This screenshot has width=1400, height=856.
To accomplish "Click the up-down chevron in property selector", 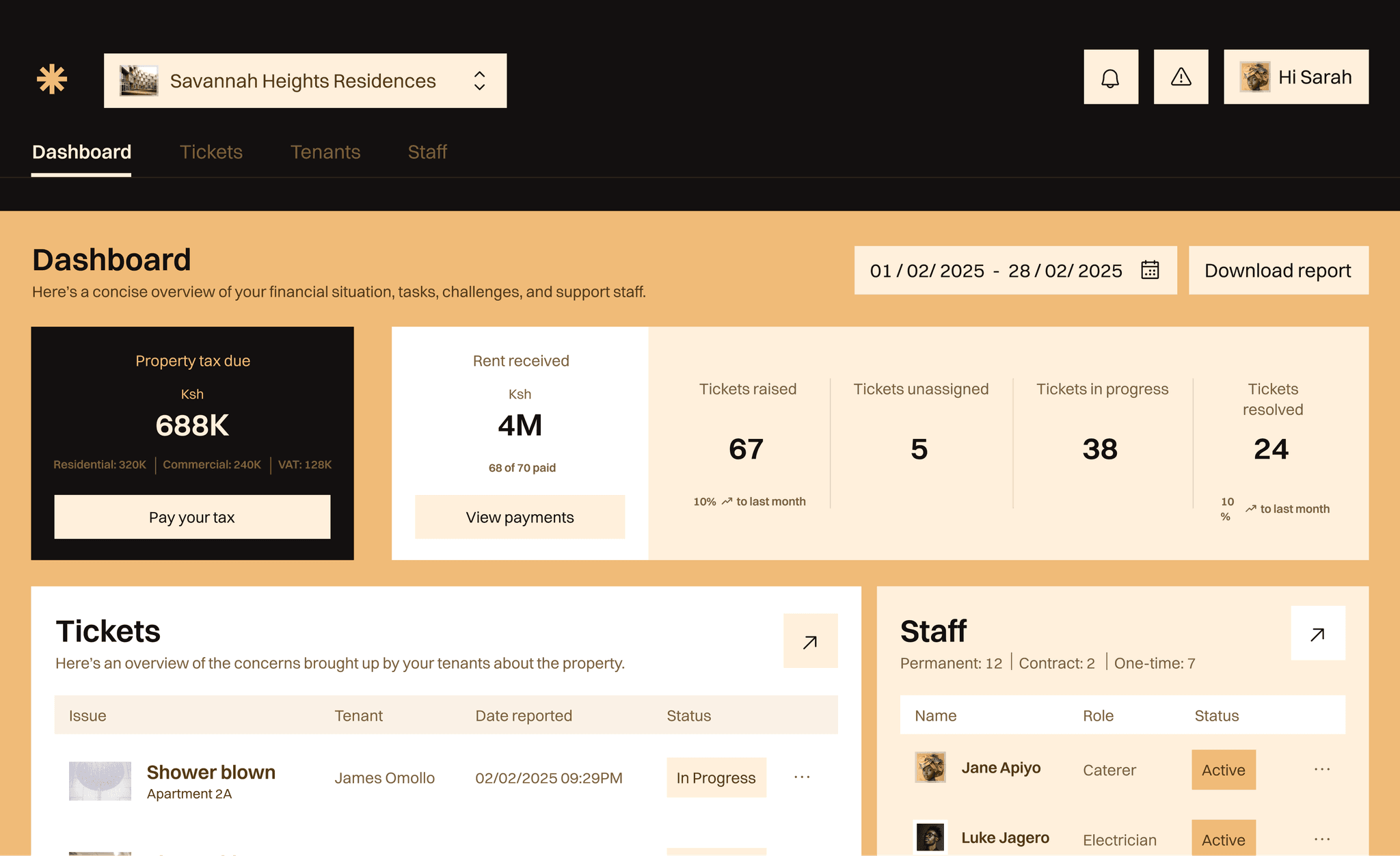I will 479,81.
